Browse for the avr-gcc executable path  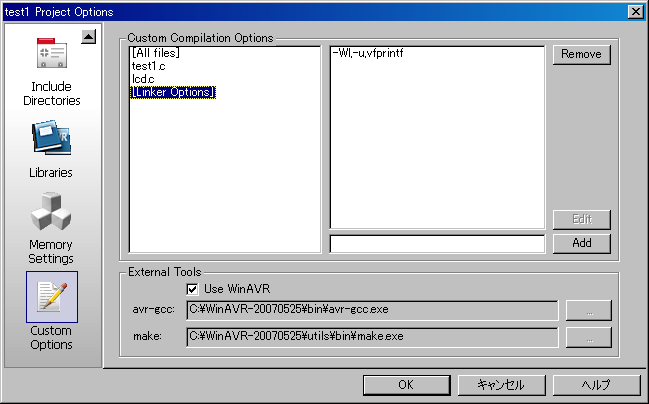click(589, 311)
